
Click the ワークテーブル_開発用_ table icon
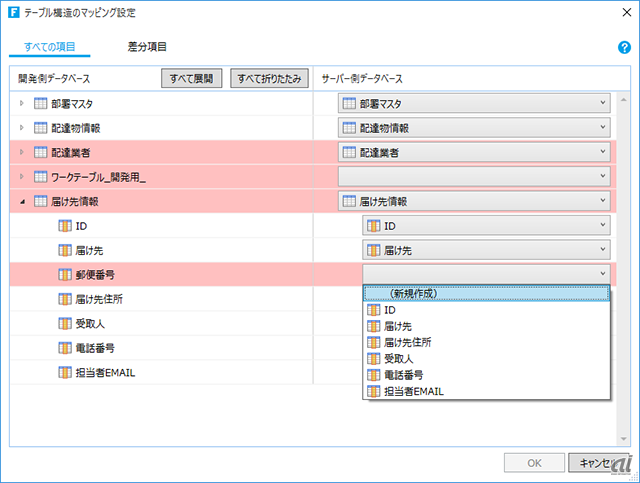click(x=41, y=177)
